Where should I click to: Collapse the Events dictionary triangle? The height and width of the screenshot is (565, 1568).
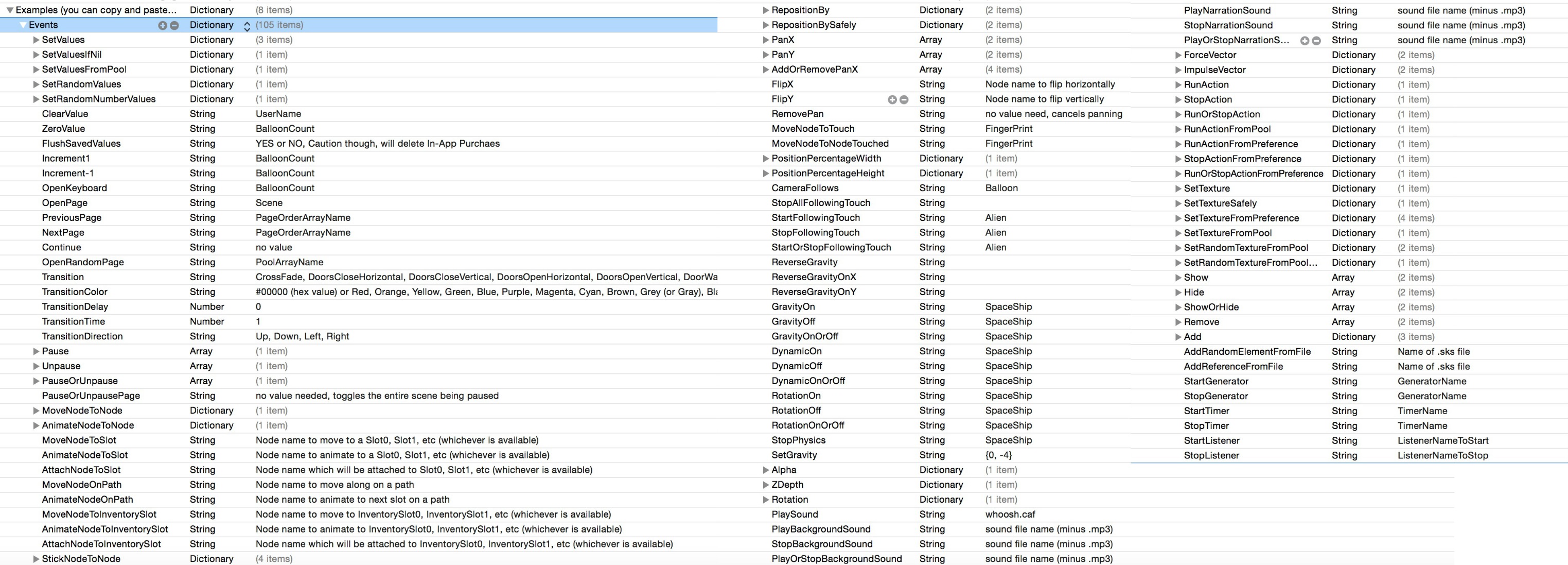point(23,25)
